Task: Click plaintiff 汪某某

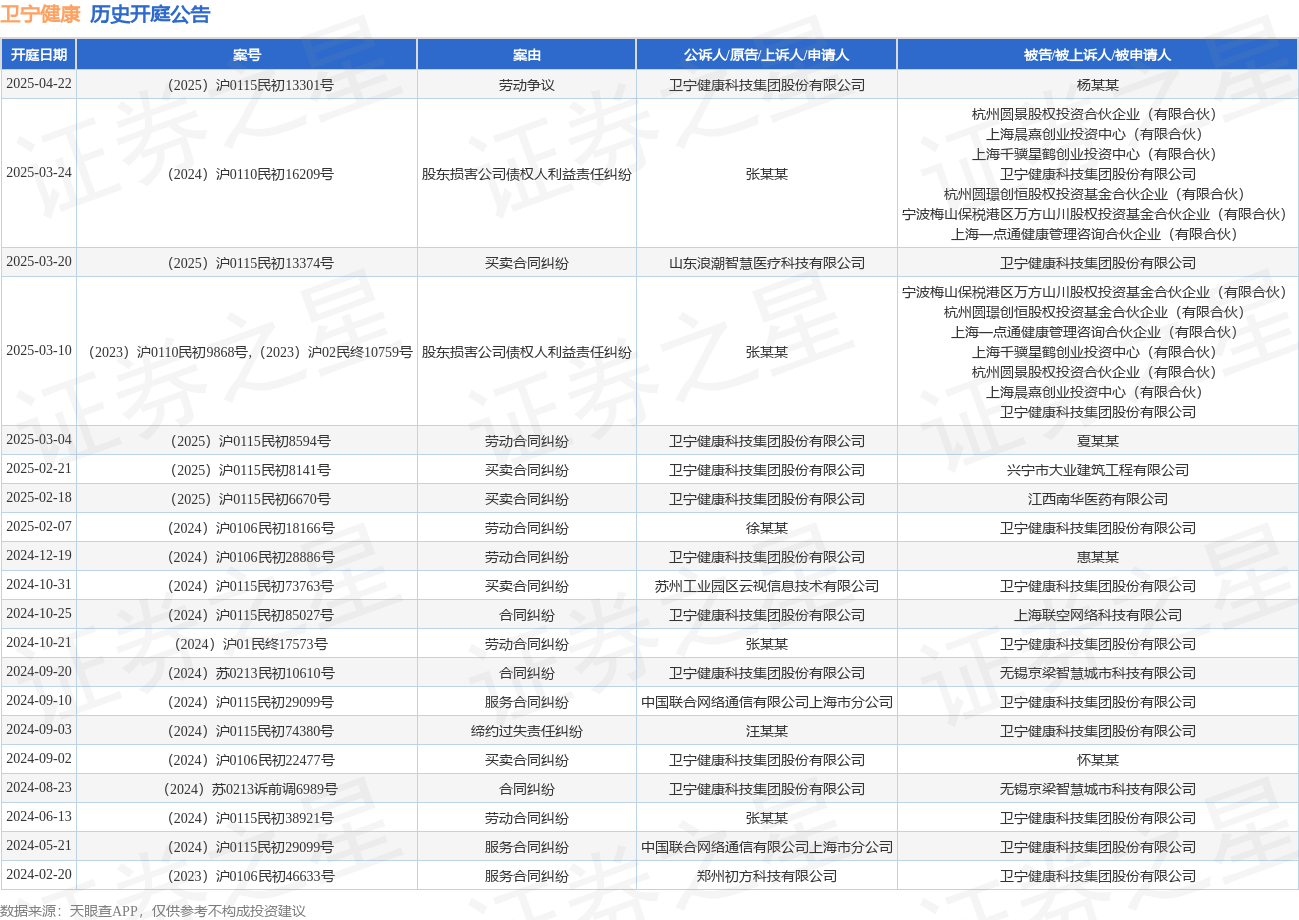Action: (767, 731)
